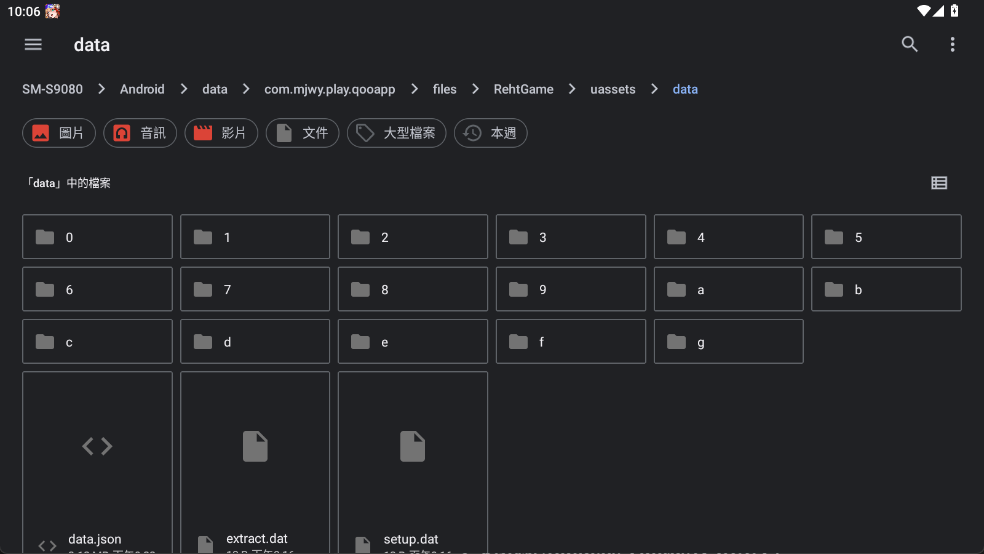
Task: Click the chevron after SM-S9080
Action: (x=102, y=89)
